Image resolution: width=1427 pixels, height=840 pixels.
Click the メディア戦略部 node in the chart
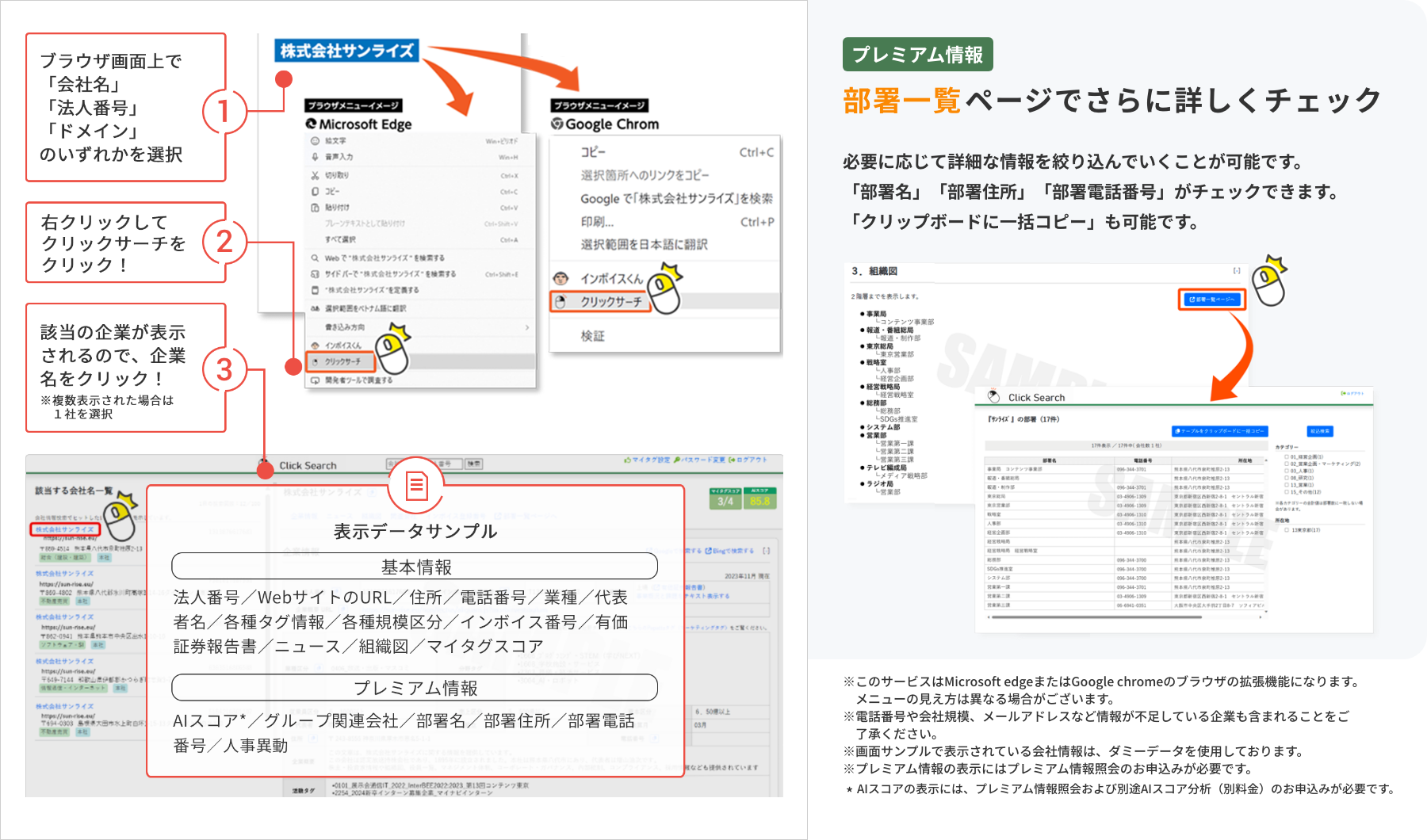(904, 475)
